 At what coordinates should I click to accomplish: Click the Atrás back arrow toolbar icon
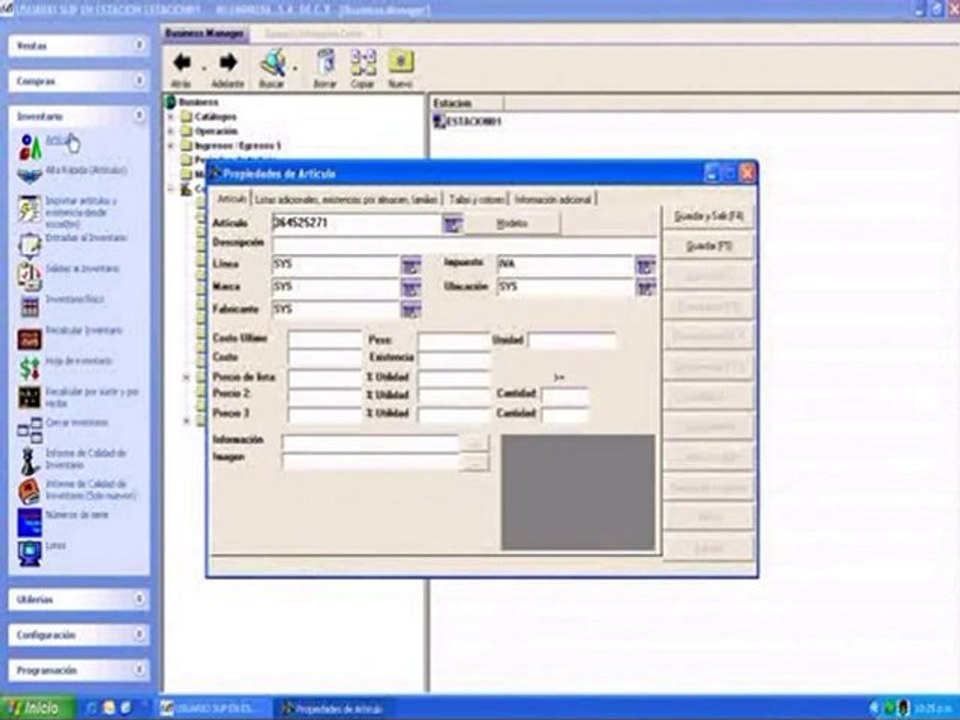pos(181,63)
